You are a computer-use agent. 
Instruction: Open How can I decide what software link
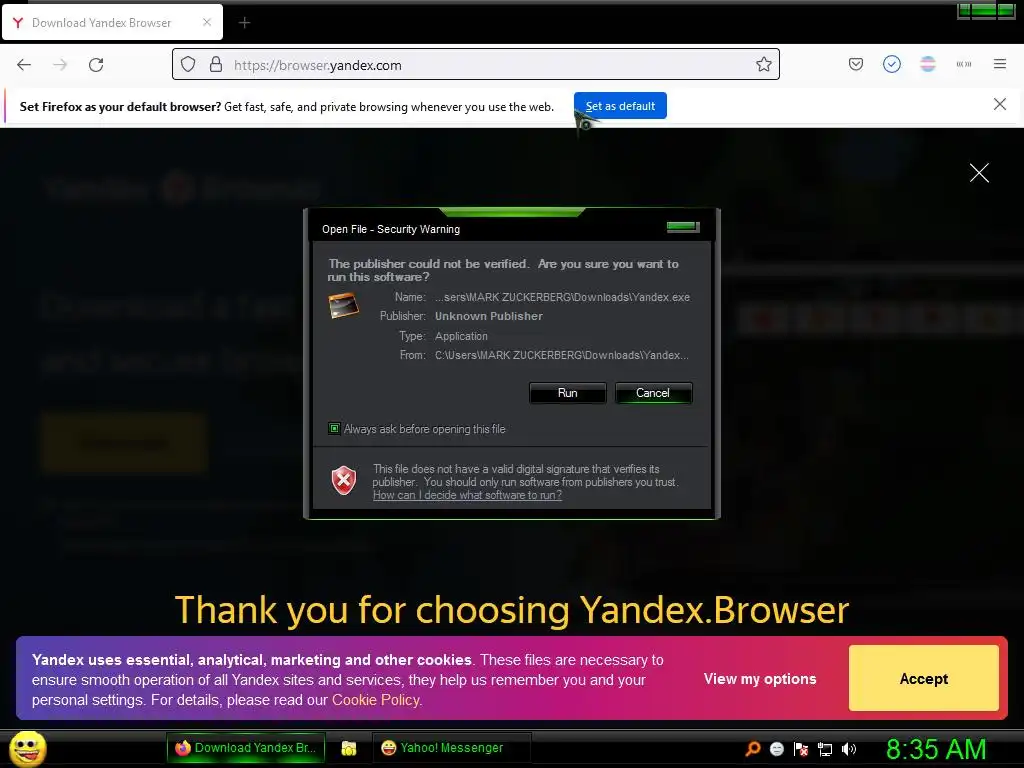click(x=468, y=495)
